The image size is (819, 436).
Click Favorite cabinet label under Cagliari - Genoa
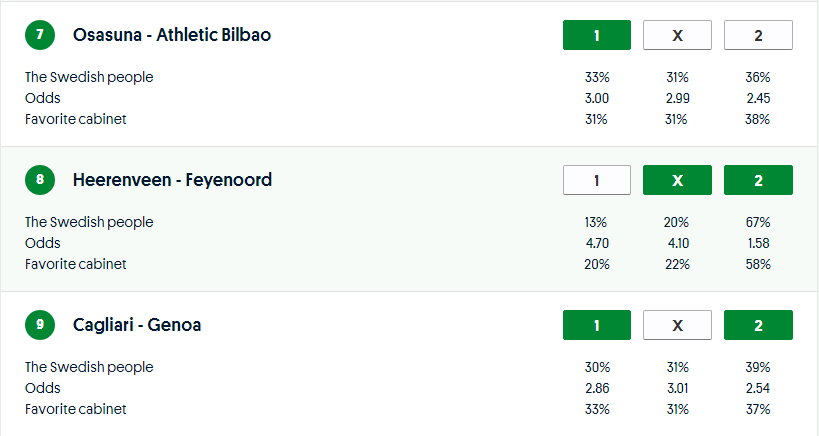tap(76, 409)
